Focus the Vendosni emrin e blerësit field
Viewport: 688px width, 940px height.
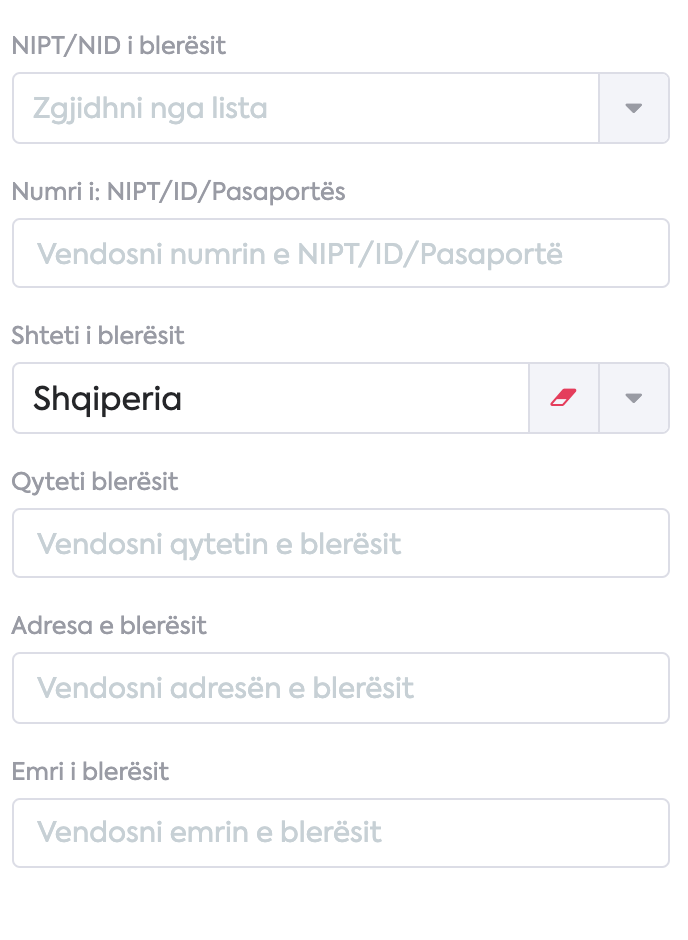(x=340, y=833)
